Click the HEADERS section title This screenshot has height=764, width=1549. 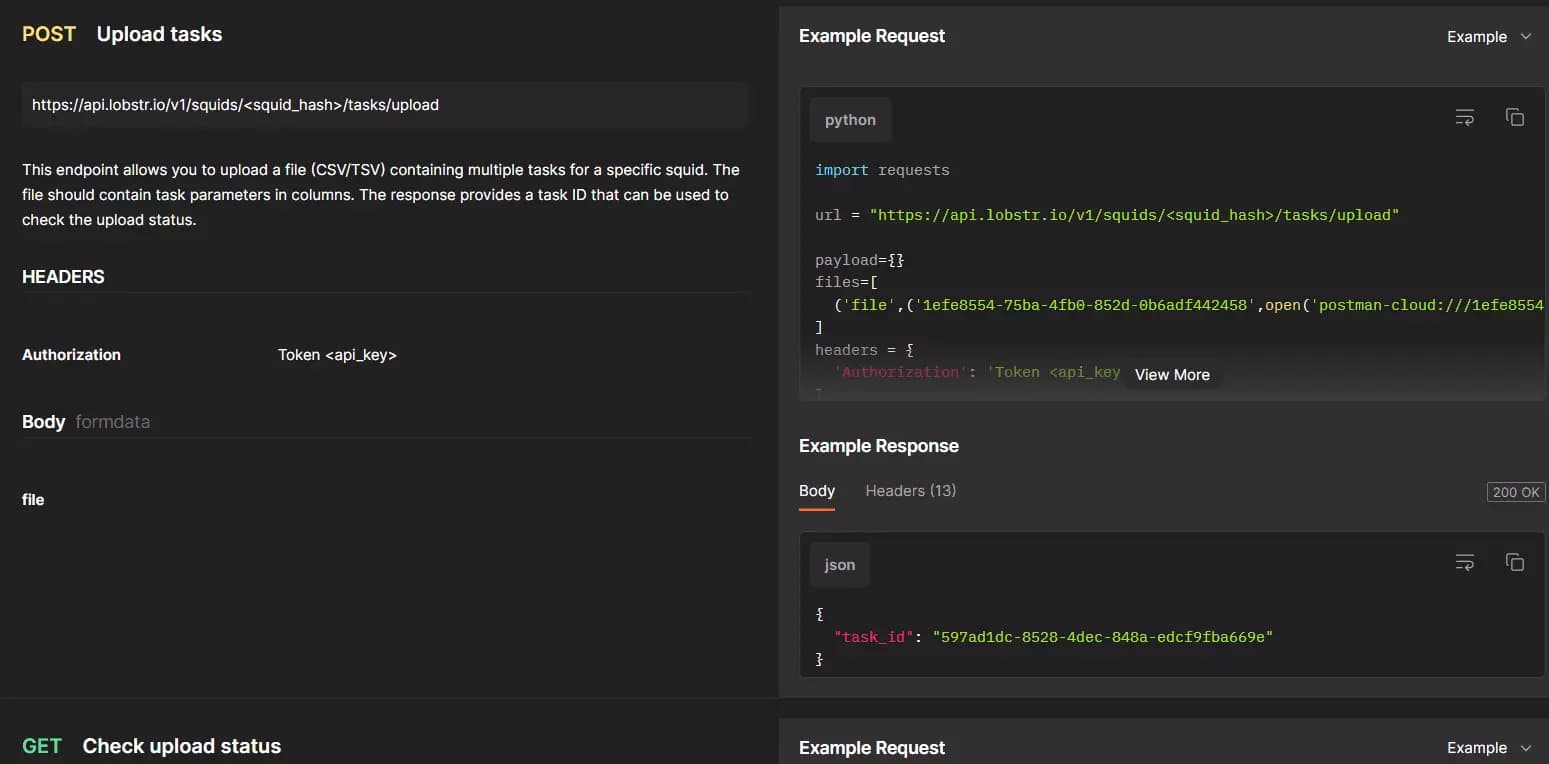(63, 277)
